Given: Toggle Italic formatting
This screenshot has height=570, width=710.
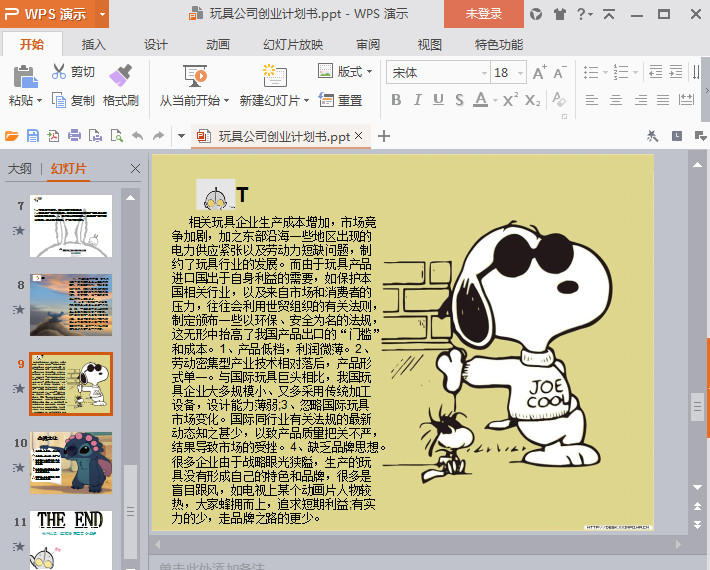Looking at the screenshot, I should (x=418, y=100).
